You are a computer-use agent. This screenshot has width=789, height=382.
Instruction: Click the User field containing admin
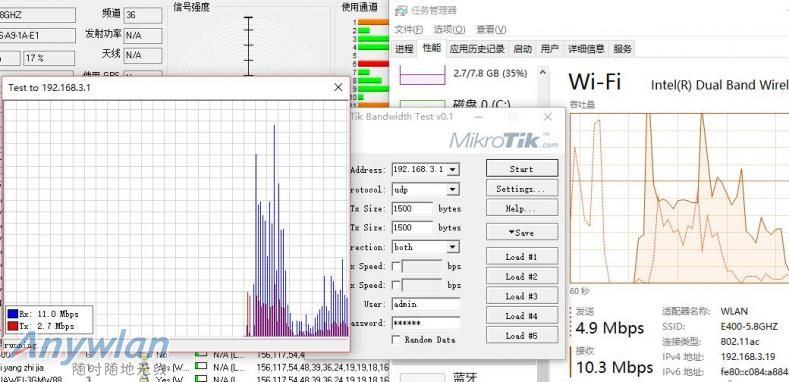point(426,304)
